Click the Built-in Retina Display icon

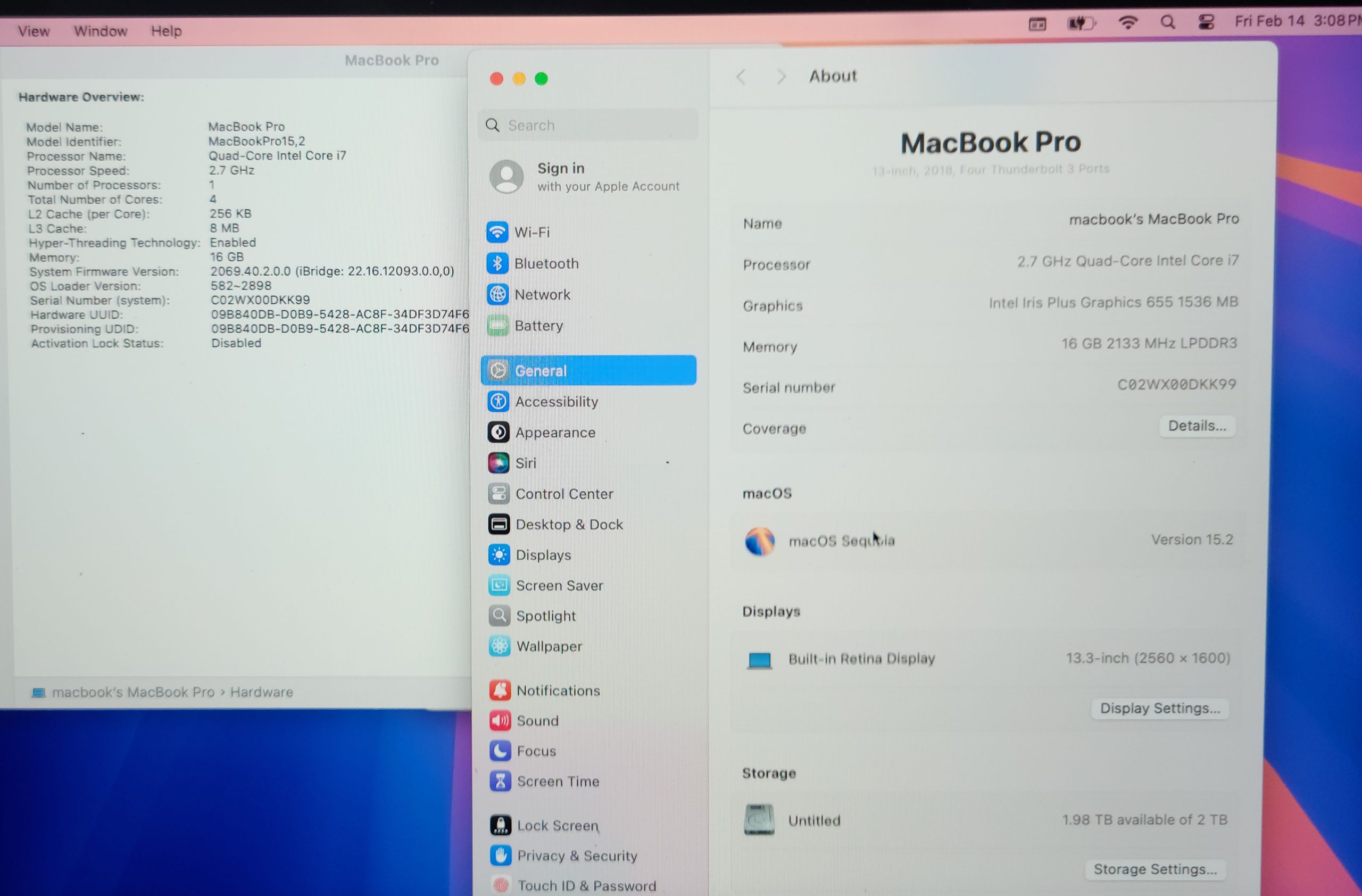pyautogui.click(x=759, y=660)
